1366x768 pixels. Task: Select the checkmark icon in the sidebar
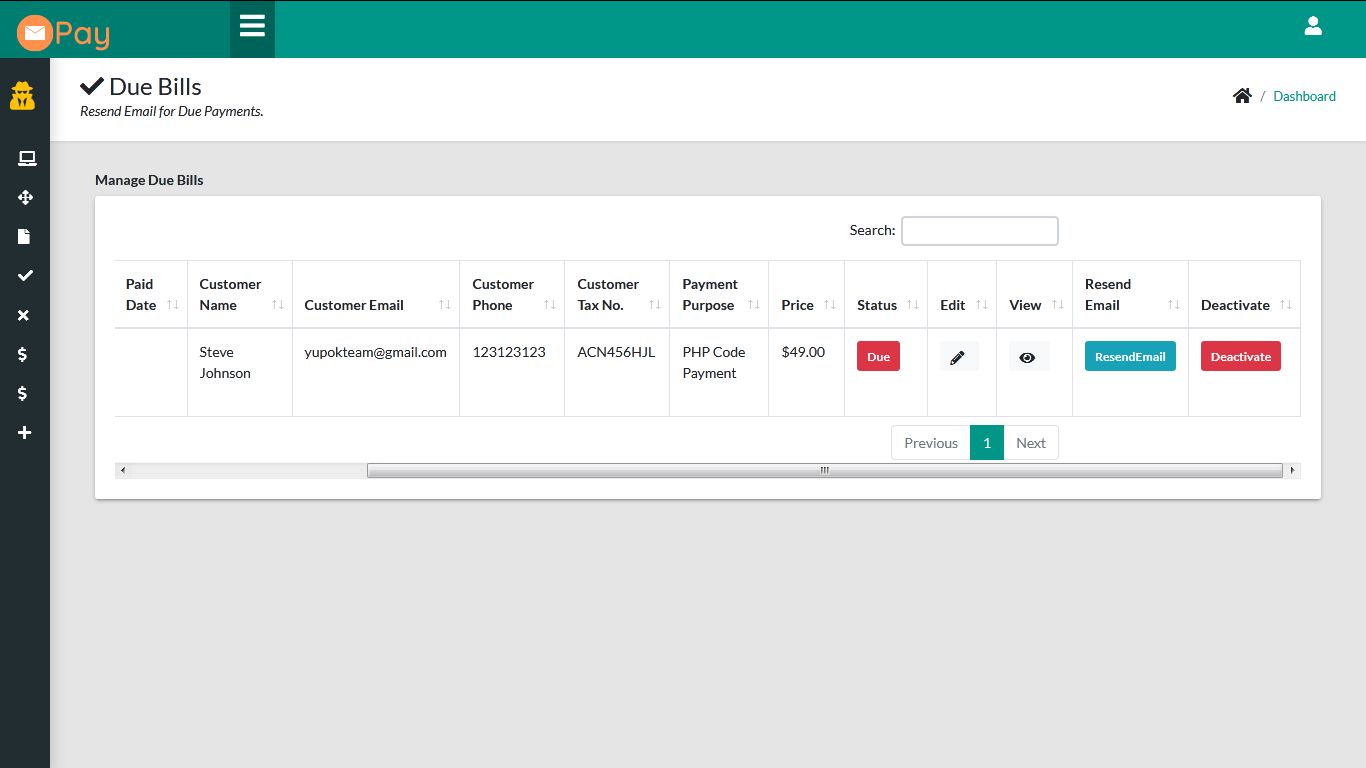26,275
